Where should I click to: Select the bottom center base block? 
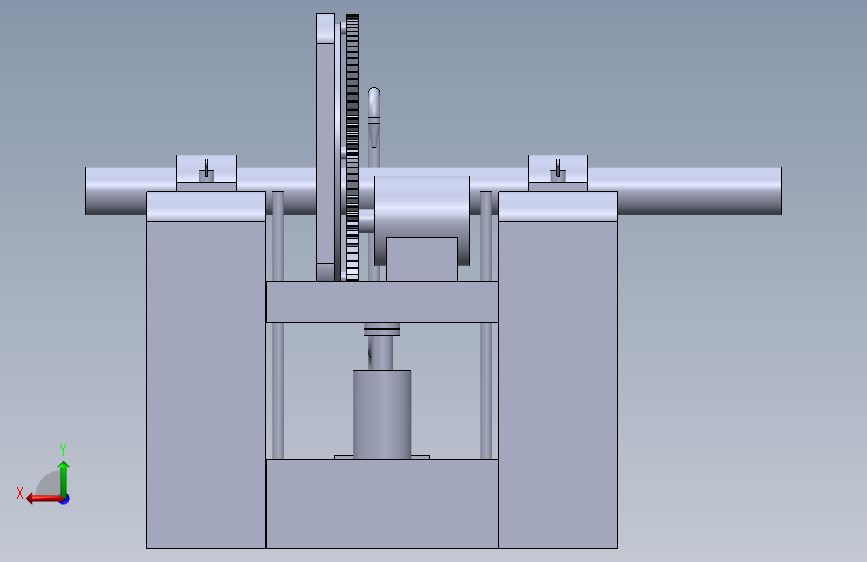click(382, 503)
